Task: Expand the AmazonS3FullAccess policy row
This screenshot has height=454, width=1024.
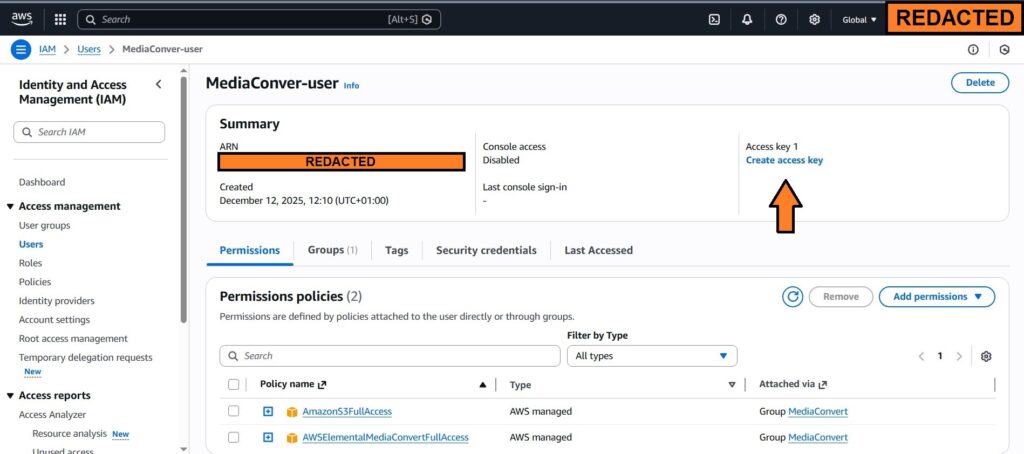Action: coord(268,411)
